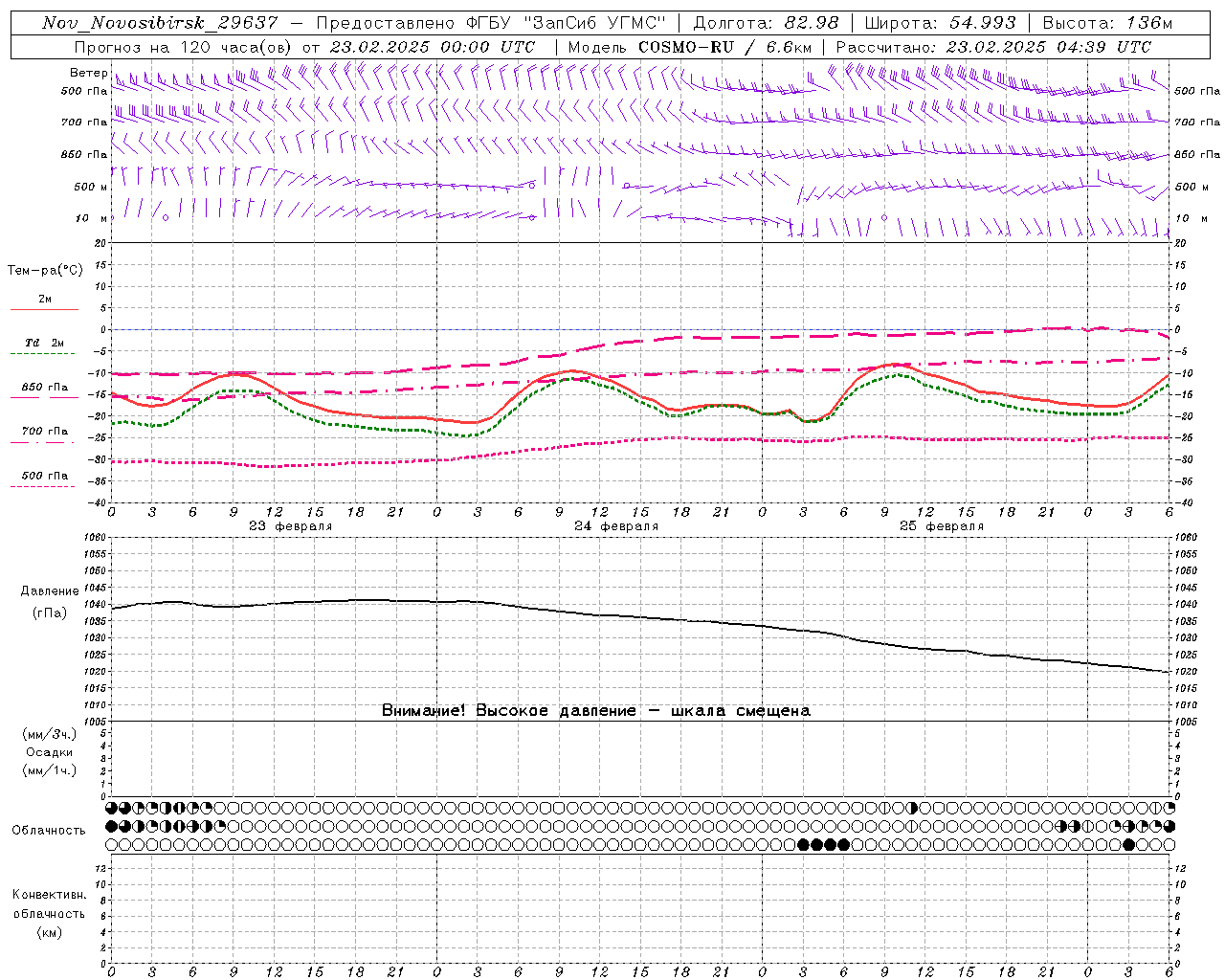The width and height of the screenshot is (1225, 980).
Task: Select the 2м legend entry
Action: tap(45, 299)
